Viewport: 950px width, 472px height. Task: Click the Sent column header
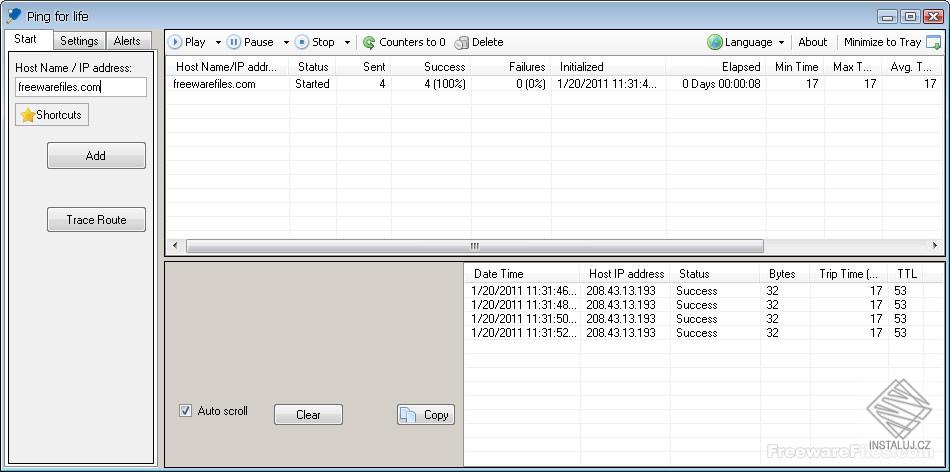[364, 67]
